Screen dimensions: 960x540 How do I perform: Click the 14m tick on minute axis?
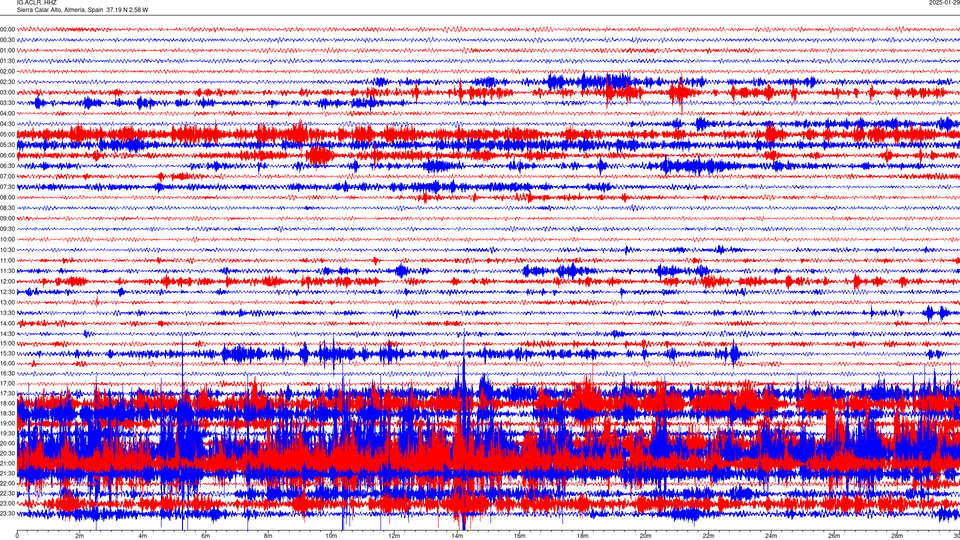tap(457, 536)
